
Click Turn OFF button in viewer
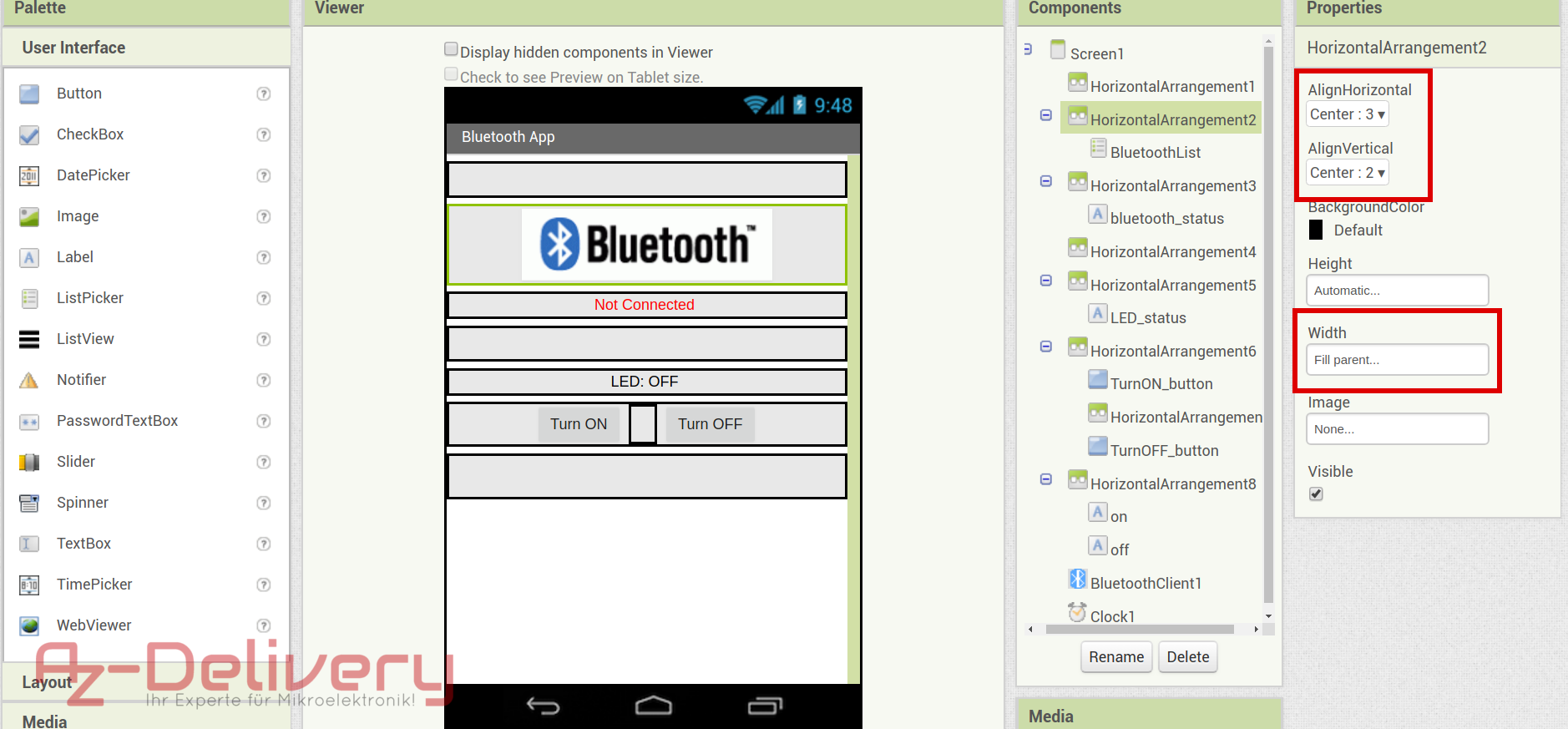710,424
